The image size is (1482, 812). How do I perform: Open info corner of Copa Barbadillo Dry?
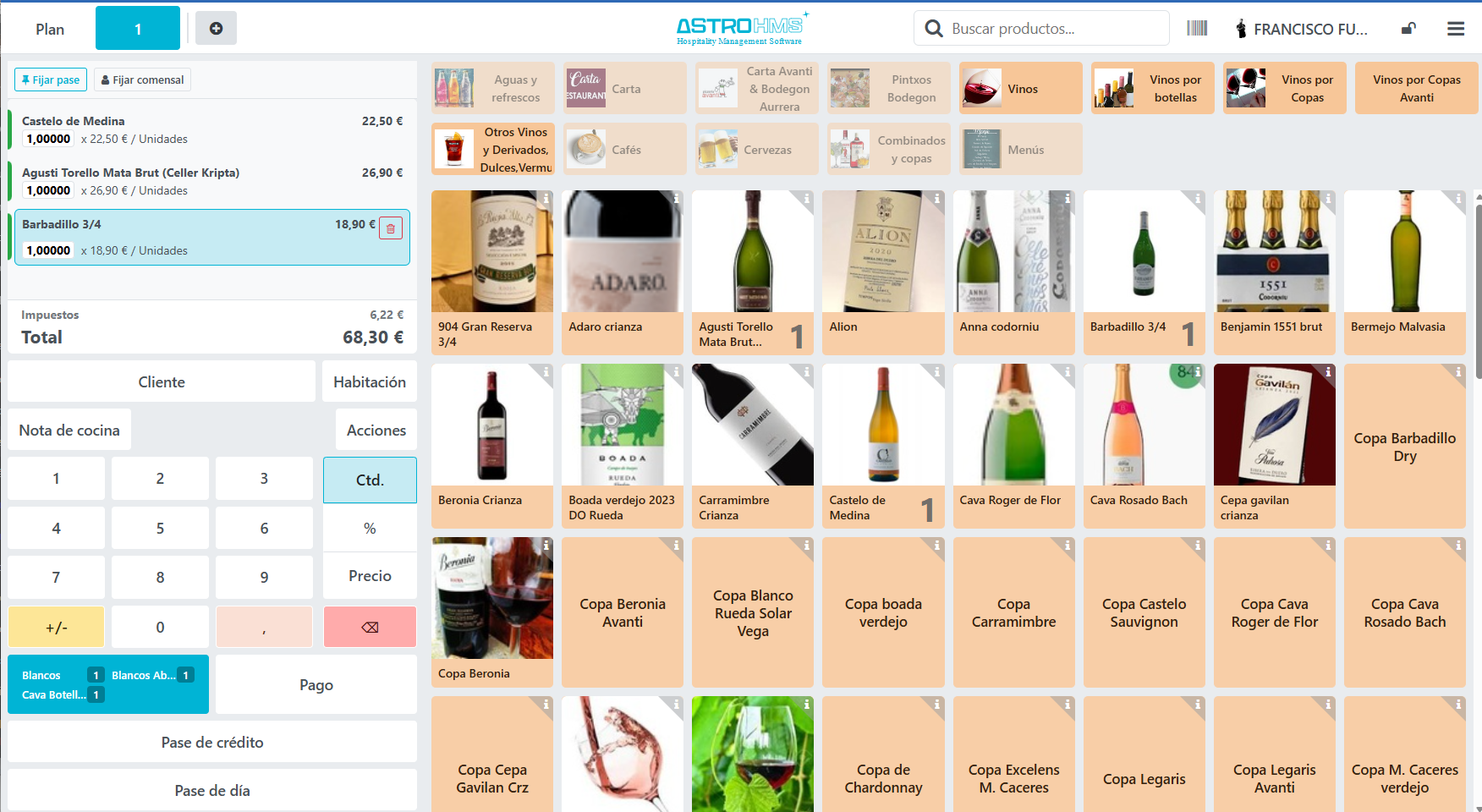click(1458, 371)
